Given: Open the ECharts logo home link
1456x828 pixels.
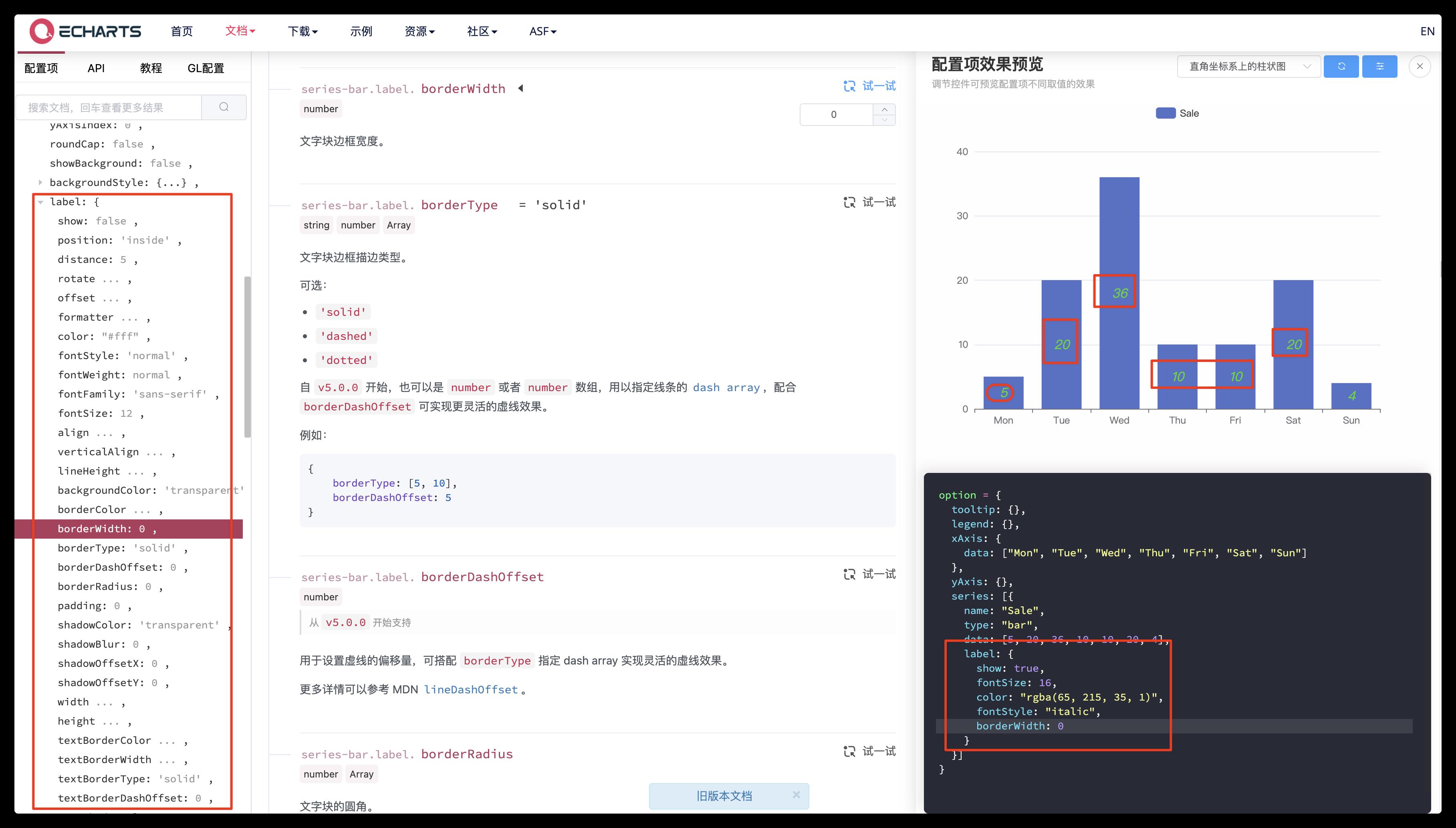Looking at the screenshot, I should (85, 31).
